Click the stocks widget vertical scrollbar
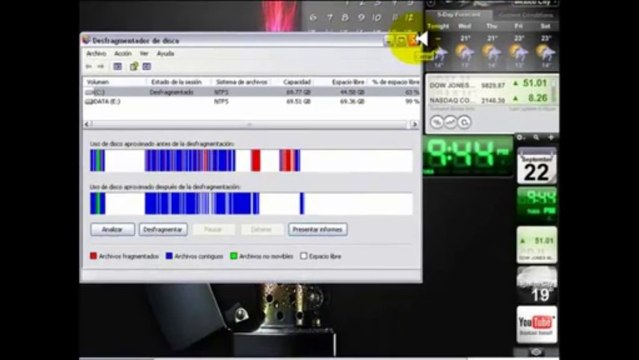This screenshot has height=360, width=639. click(554, 90)
